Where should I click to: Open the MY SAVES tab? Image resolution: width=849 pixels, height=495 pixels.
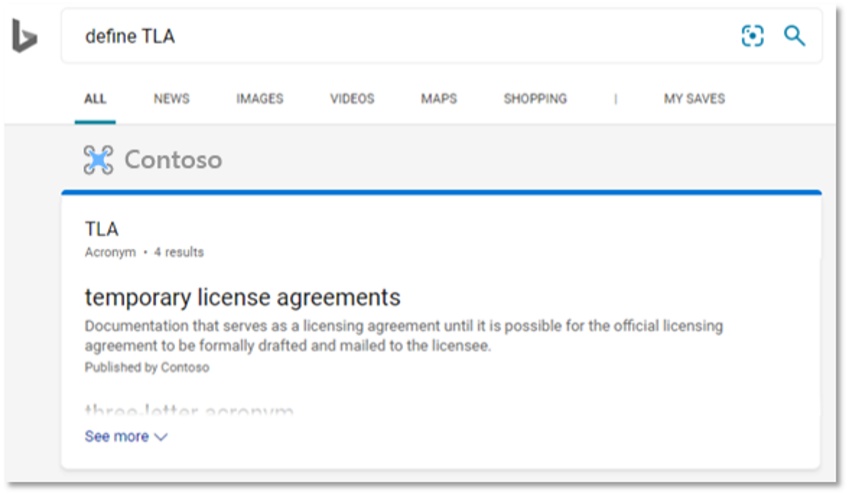click(695, 99)
